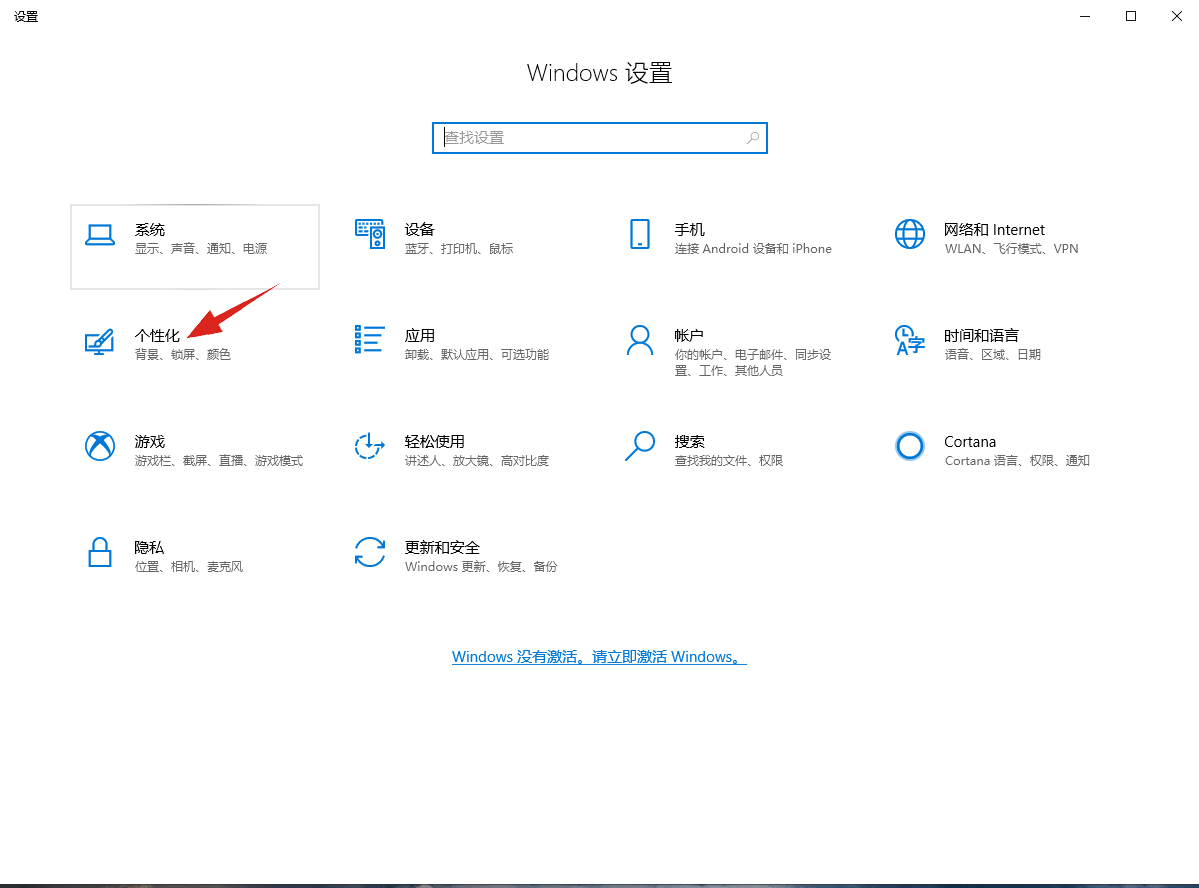Click the text 查找我的文件、权限
Viewport: 1199px width, 888px height.
[729, 460]
